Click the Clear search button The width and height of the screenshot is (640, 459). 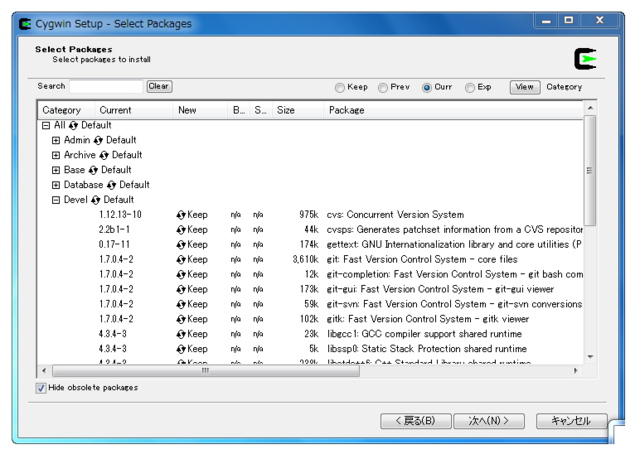click(x=159, y=86)
